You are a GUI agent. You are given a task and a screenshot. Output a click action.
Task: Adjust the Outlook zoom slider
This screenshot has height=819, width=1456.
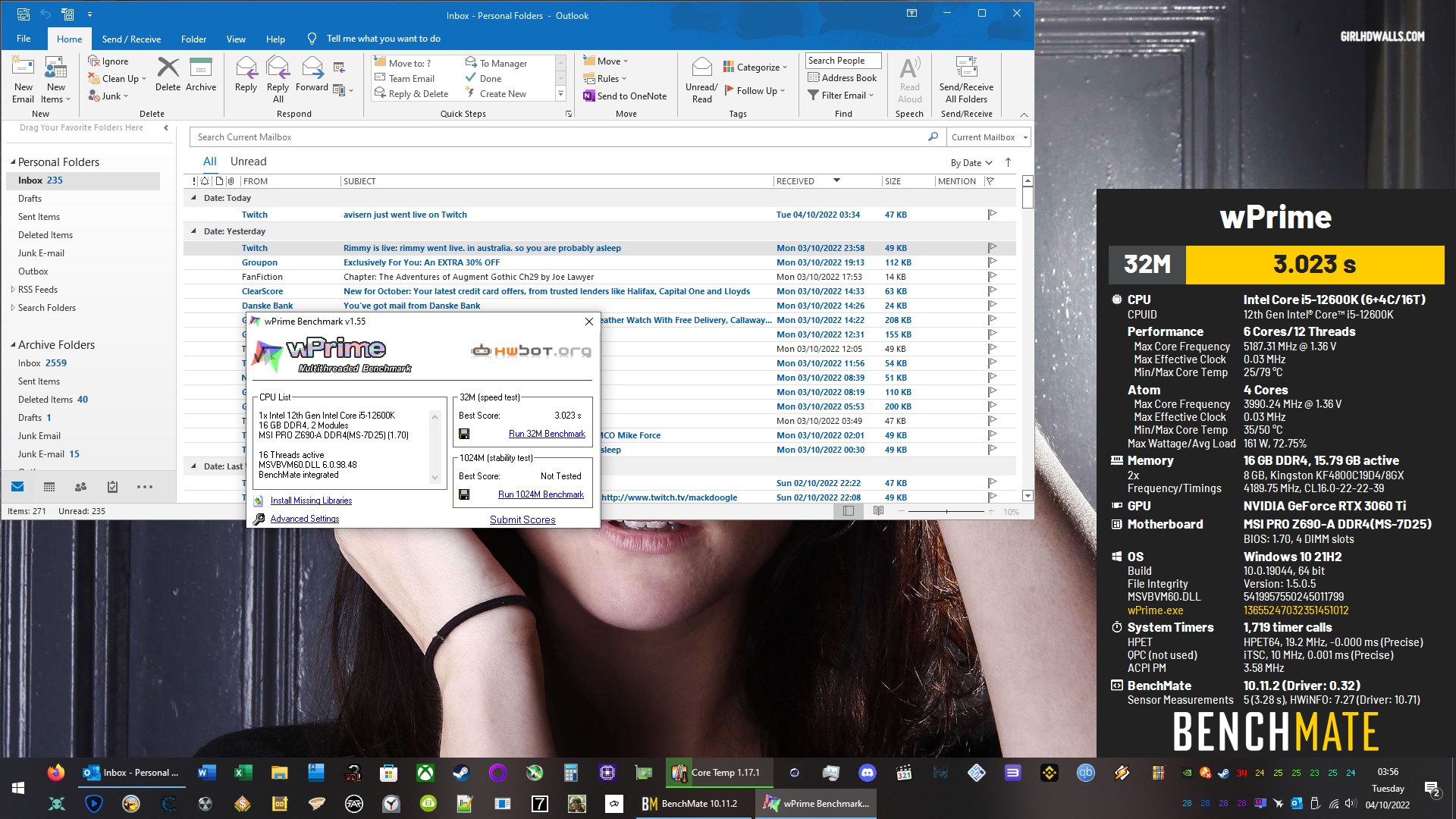point(946,512)
